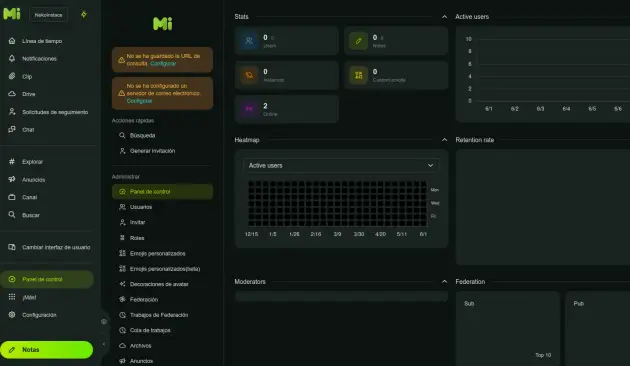Screen dimensions: 630x366
Task: Click Configurar link in URL warning
Action: tap(163, 63)
